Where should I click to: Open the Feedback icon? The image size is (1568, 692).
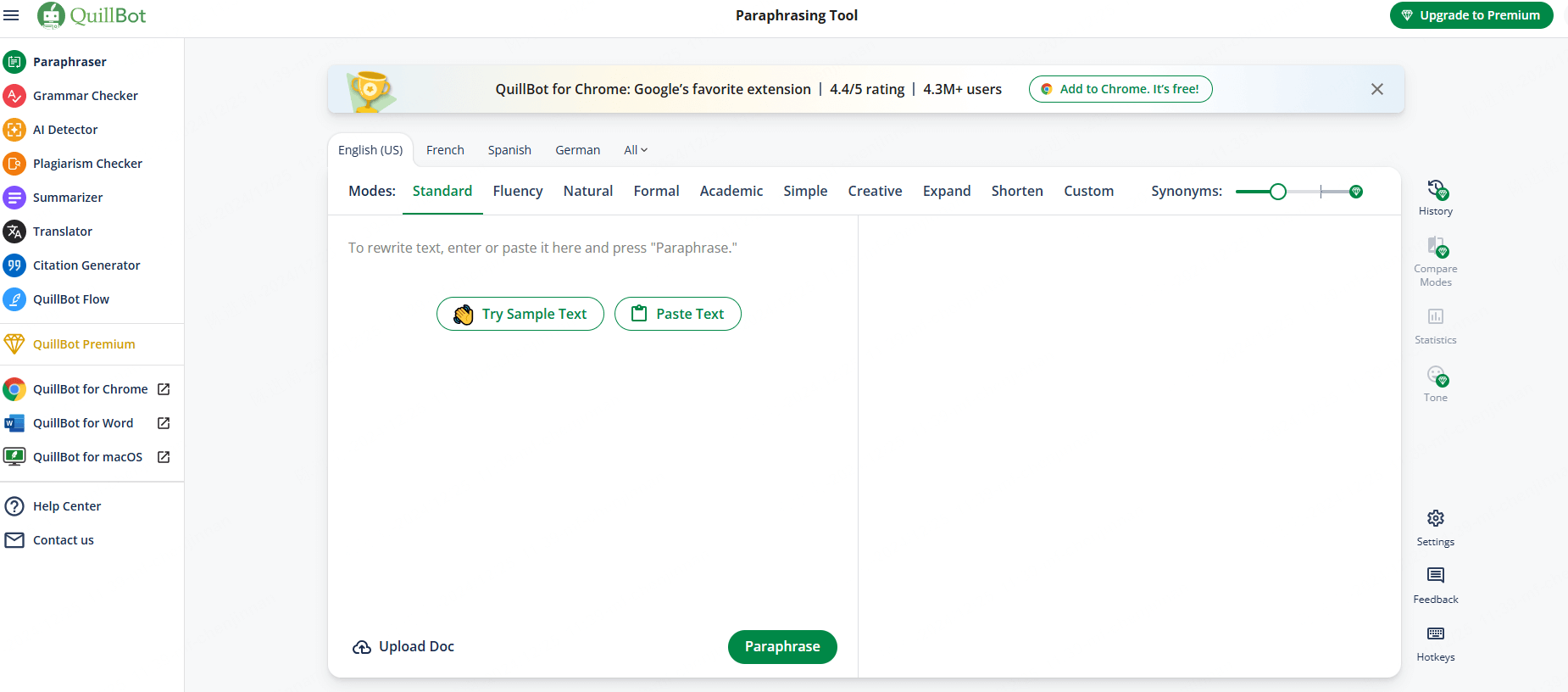coord(1436,576)
